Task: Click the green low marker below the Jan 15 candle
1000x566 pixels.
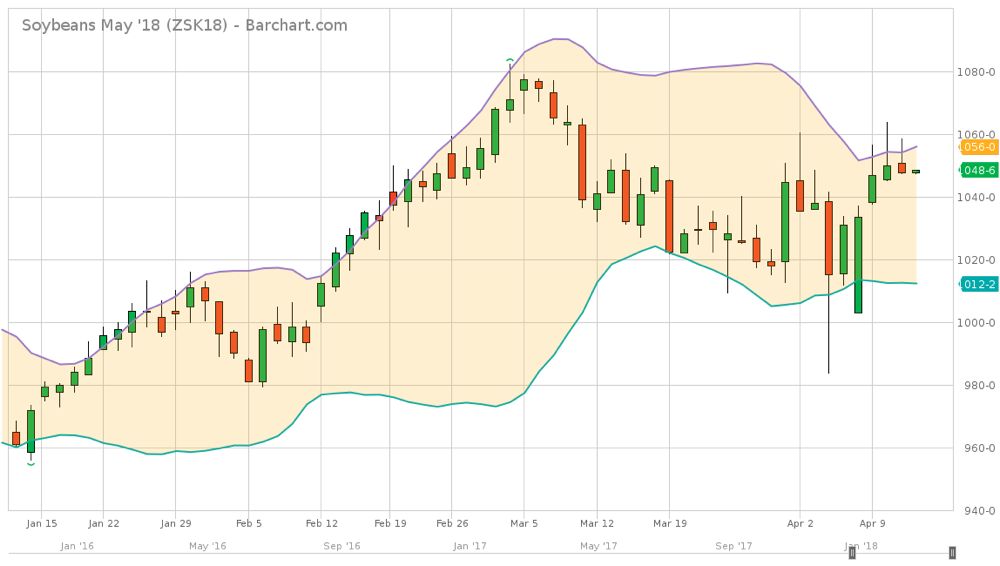Action: [x=31, y=464]
